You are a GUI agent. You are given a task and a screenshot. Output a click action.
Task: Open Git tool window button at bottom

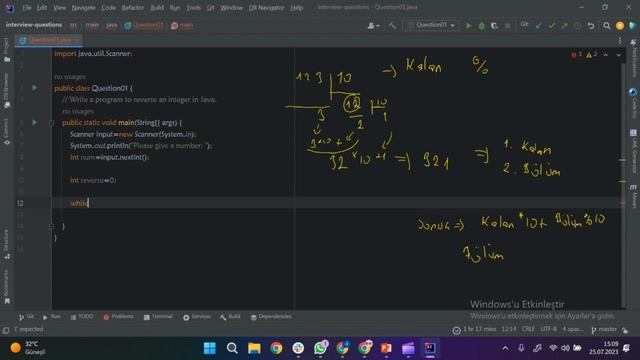(x=26, y=317)
